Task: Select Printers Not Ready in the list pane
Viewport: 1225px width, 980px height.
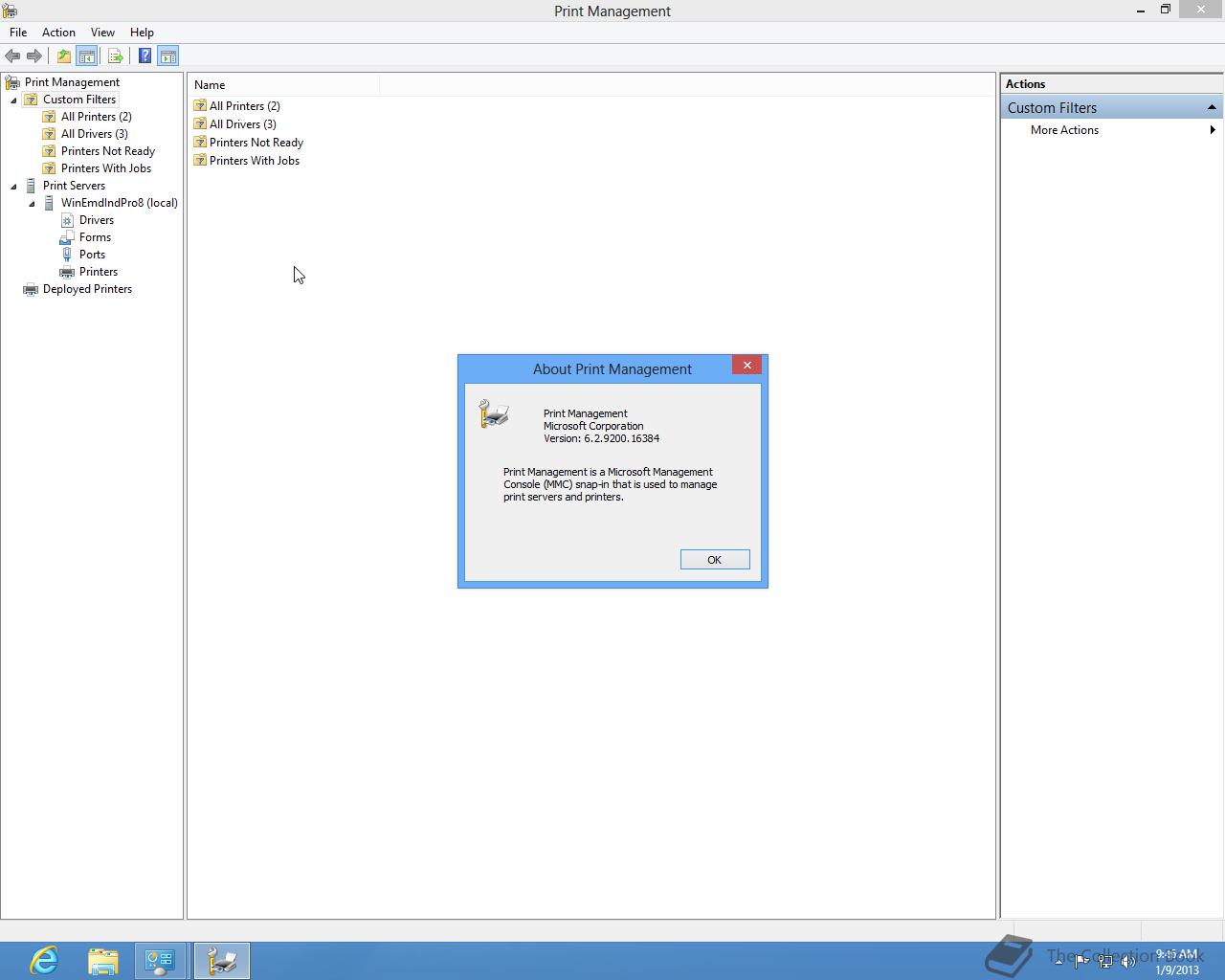Action: click(256, 143)
